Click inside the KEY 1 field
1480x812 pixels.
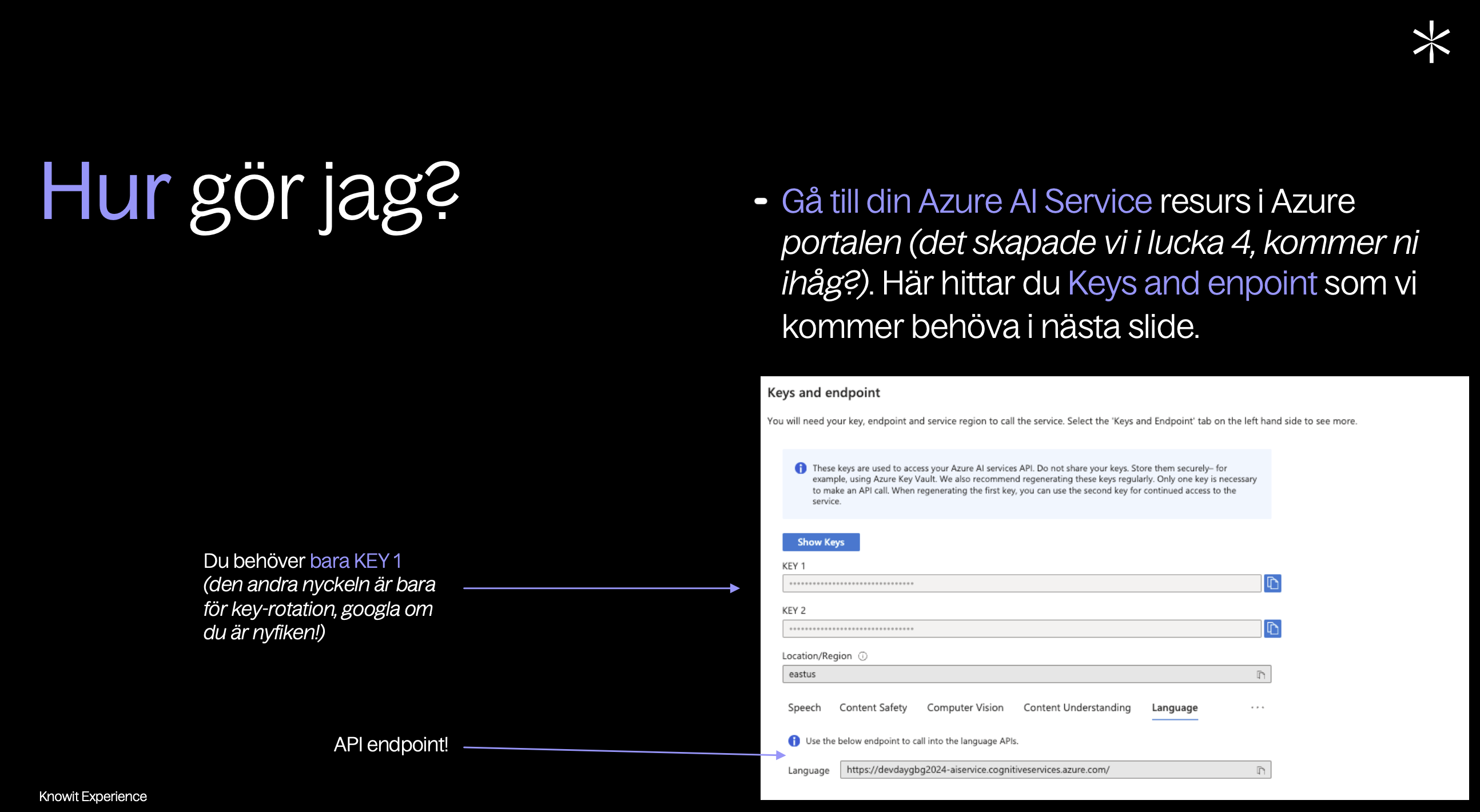(1021, 583)
